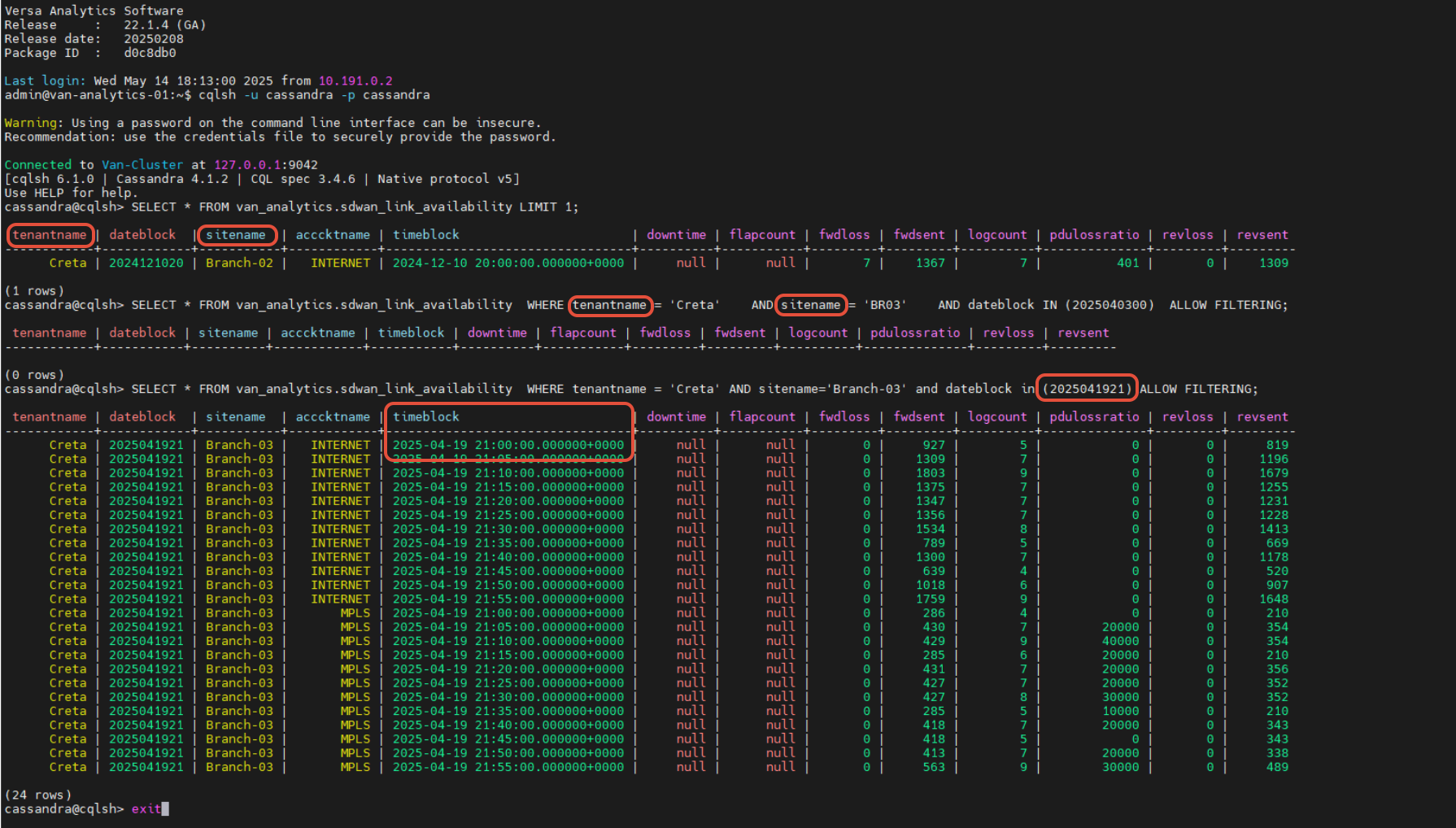Image resolution: width=1456 pixels, height=828 pixels.
Task: Click the address "127.0.0.1" in the Connected line
Action: (247, 164)
